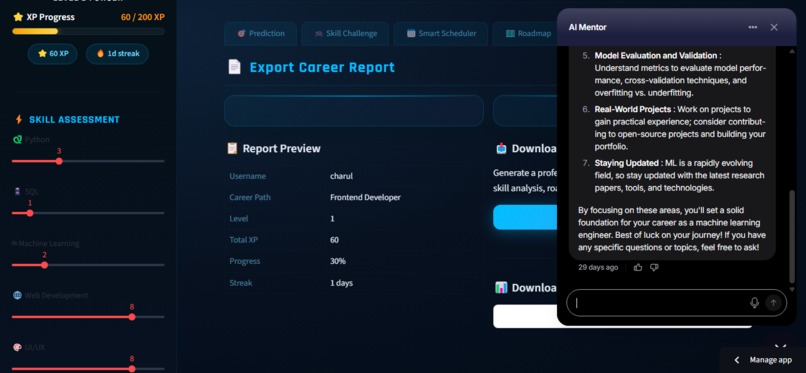
Task: Click the 'Level' row label in Report Preview
Action: [x=239, y=218]
